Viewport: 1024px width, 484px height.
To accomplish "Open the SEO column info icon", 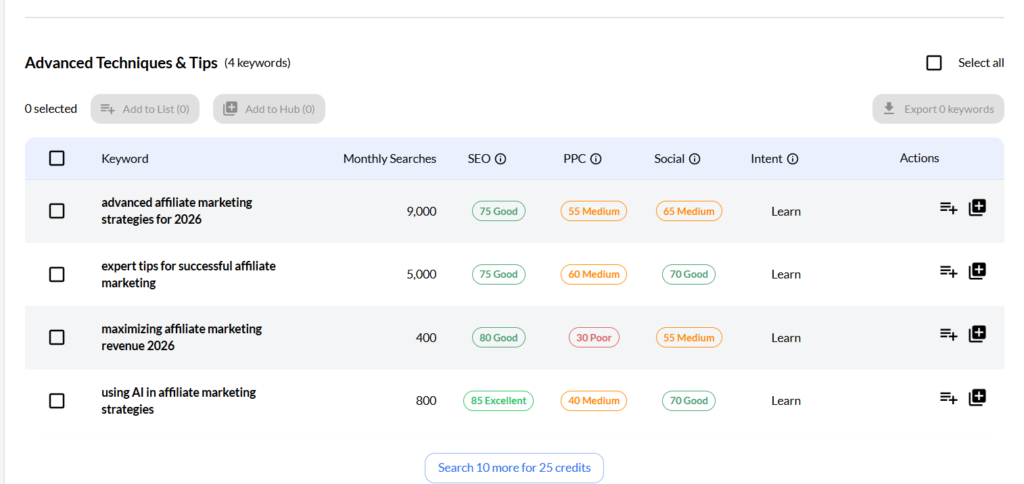I will 501,159.
